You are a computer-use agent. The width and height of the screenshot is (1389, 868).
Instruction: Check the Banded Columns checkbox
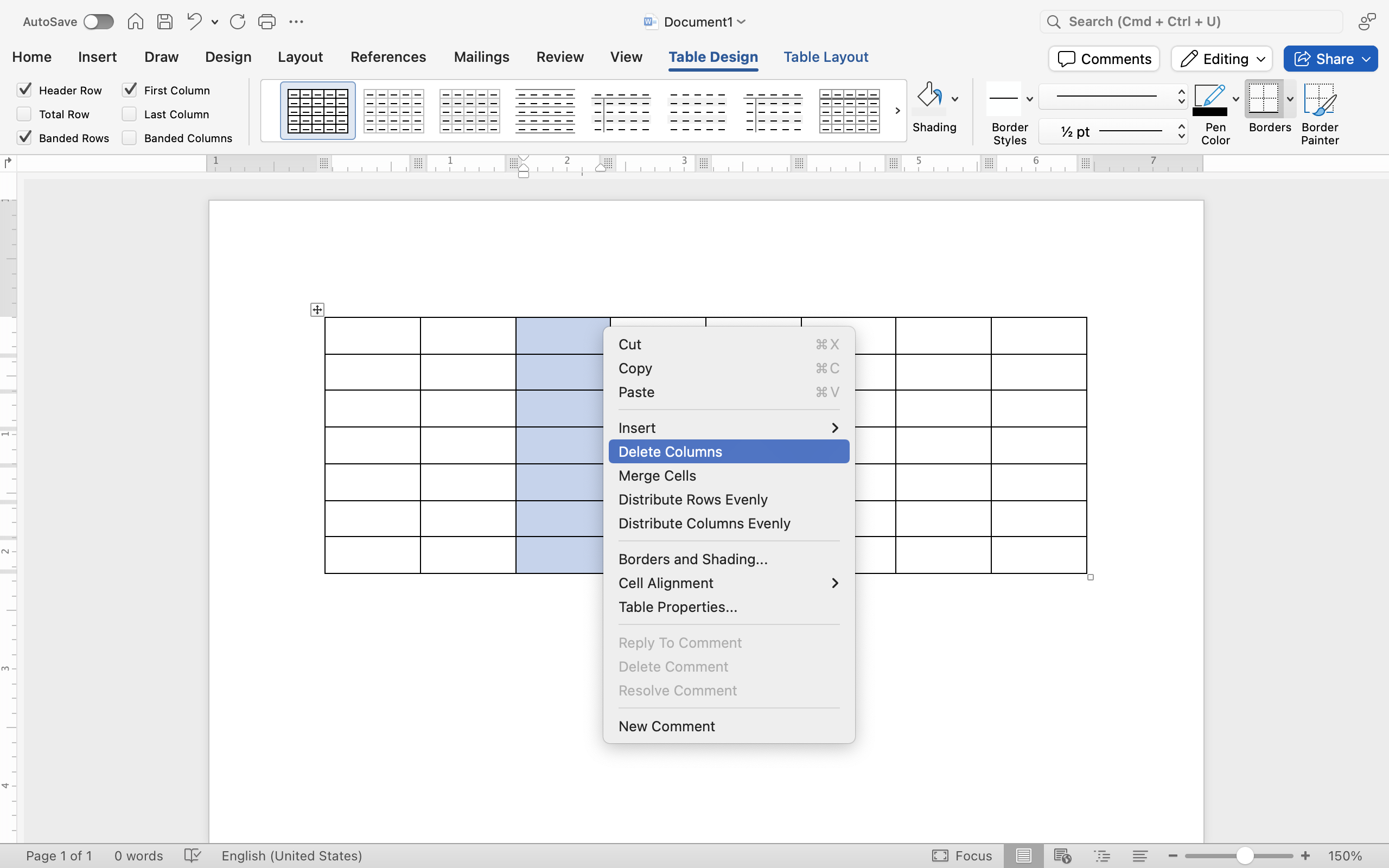point(130,138)
